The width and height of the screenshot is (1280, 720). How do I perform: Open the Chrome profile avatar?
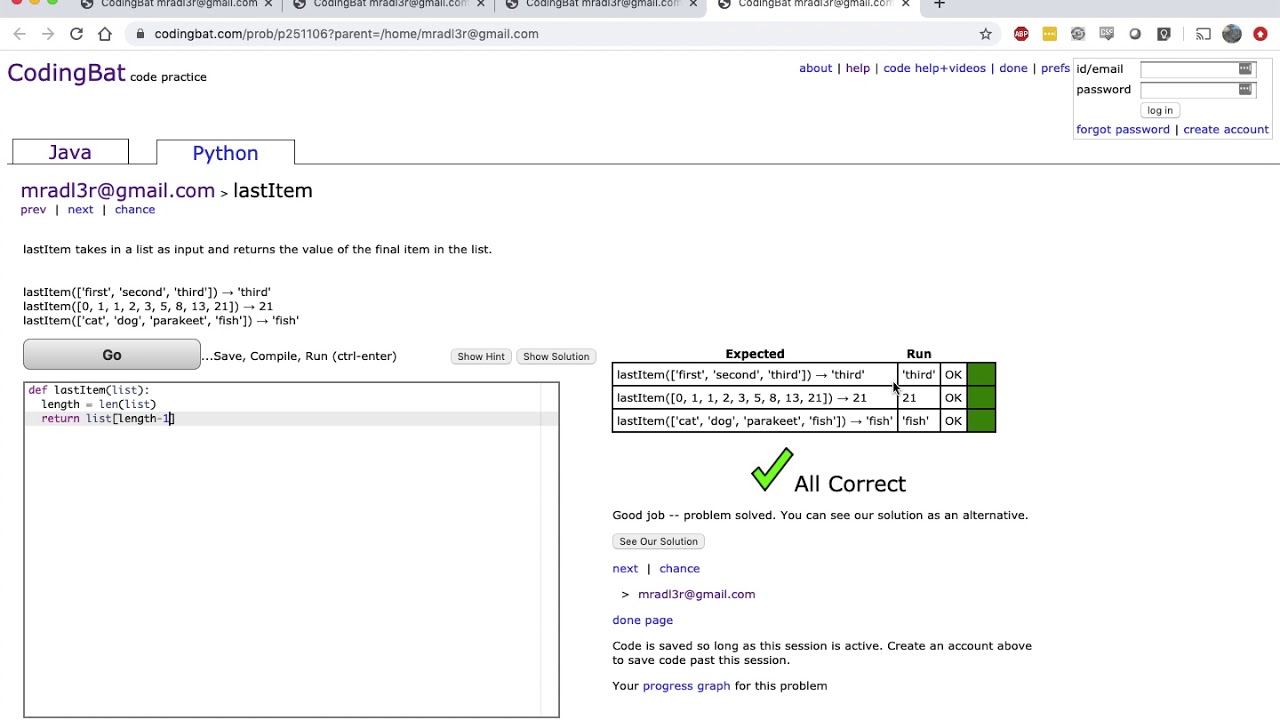[1232, 34]
